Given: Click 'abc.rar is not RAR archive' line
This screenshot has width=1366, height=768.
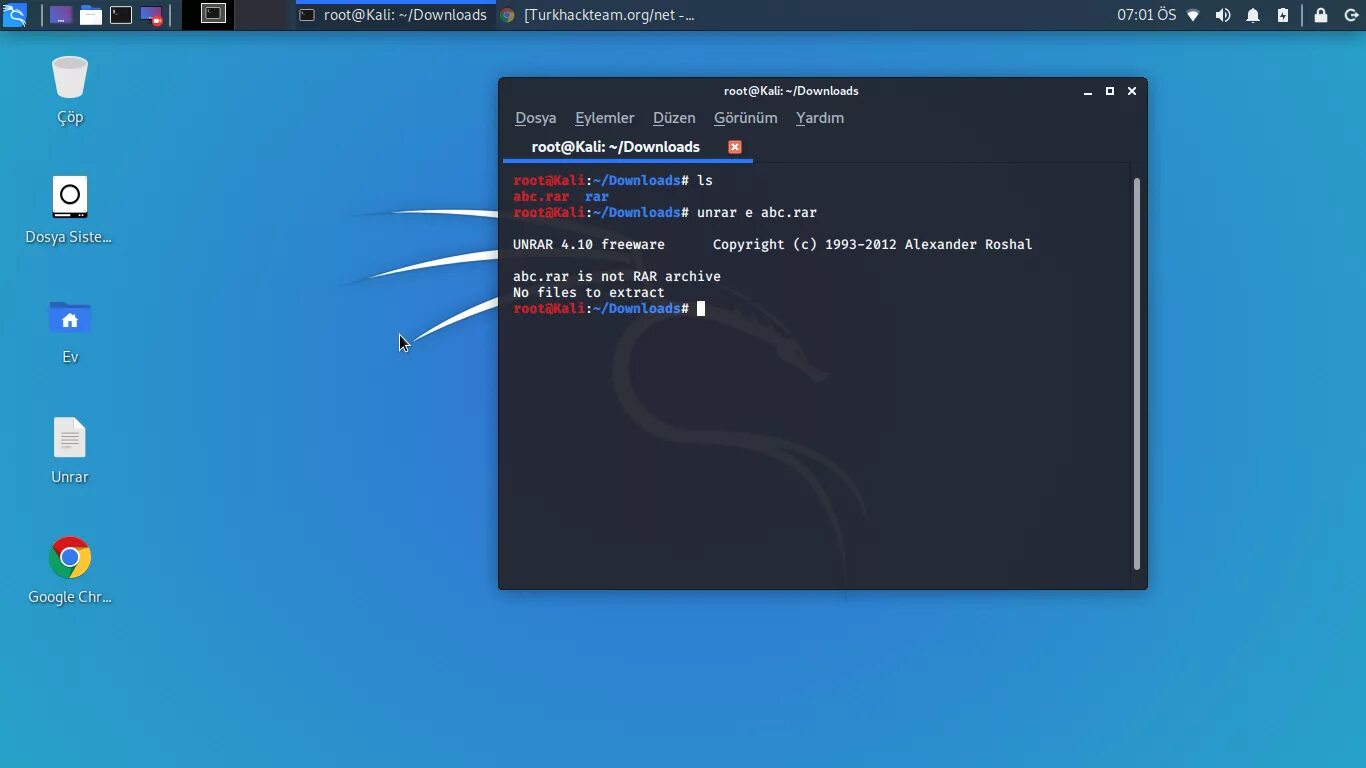Looking at the screenshot, I should [x=617, y=277].
